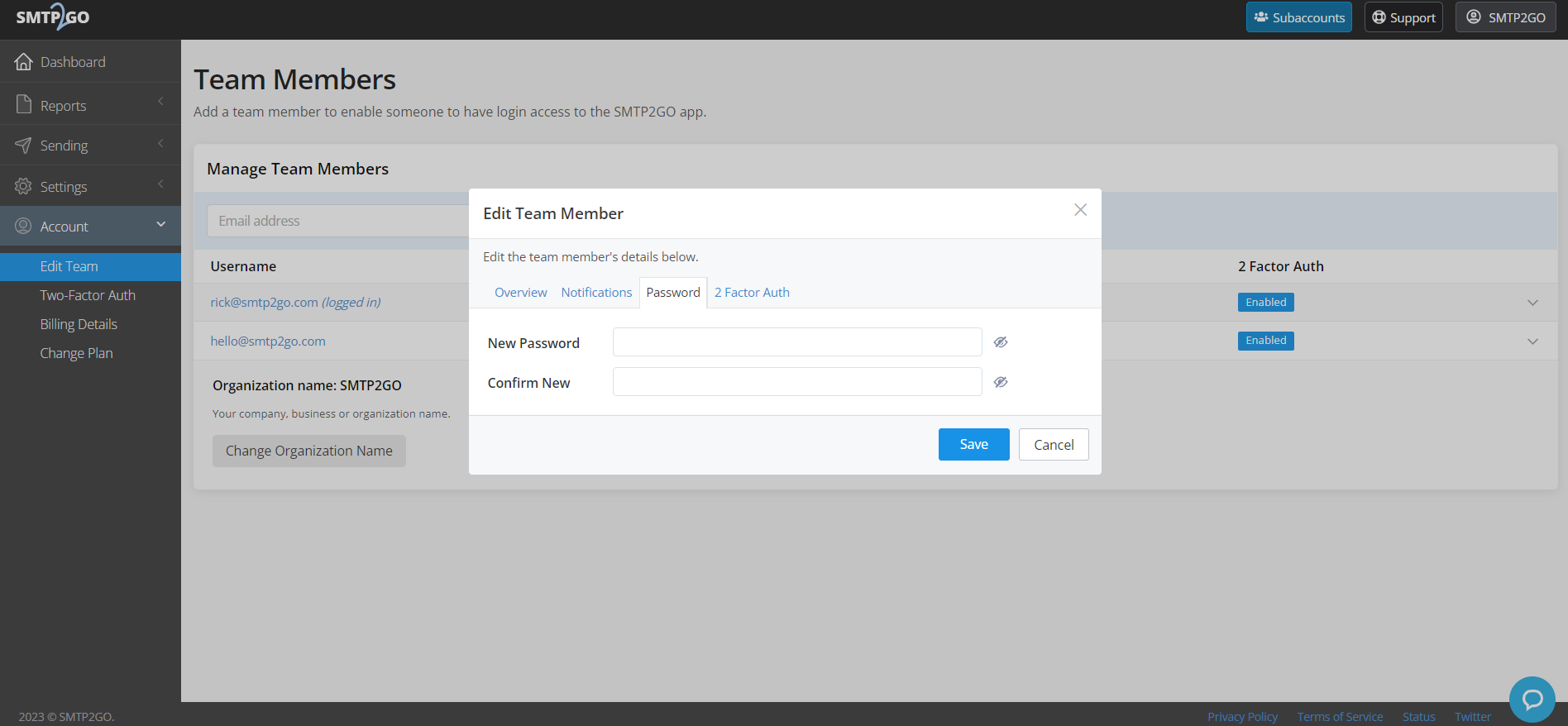Expand the Settings menu chevron
Viewport: 1568px width, 726px height.
[160, 184]
